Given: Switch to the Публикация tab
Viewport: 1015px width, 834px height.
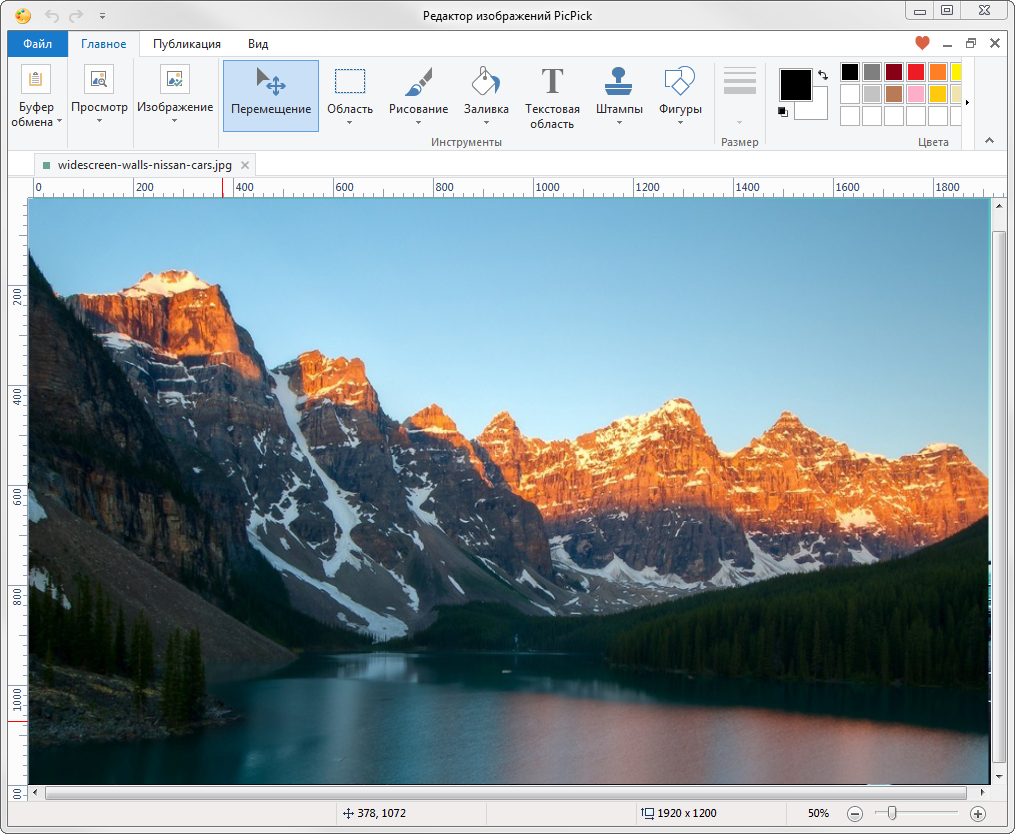Looking at the screenshot, I should [187, 44].
